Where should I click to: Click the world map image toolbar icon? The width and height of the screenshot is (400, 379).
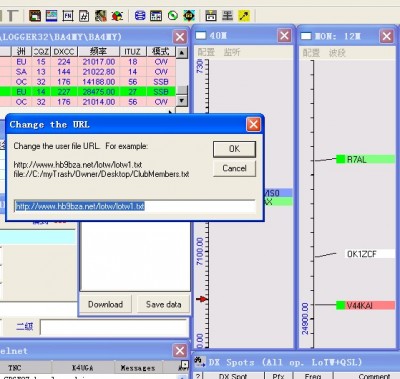[51, 16]
